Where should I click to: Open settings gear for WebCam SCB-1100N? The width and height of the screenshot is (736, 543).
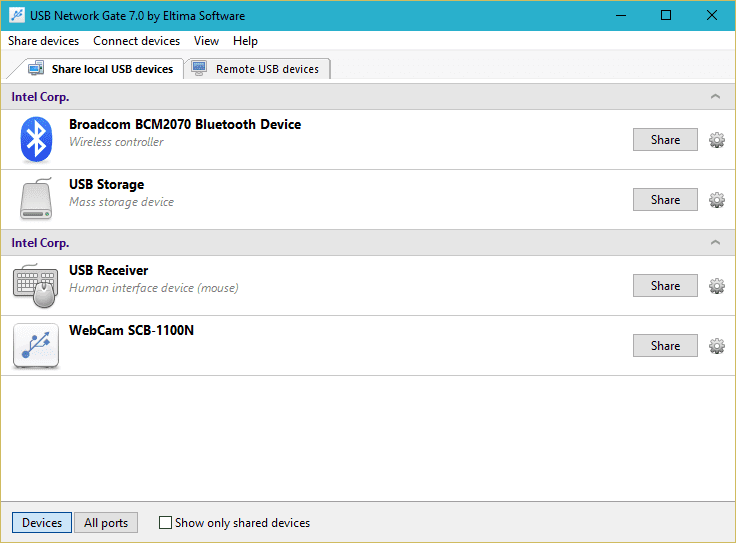click(716, 346)
